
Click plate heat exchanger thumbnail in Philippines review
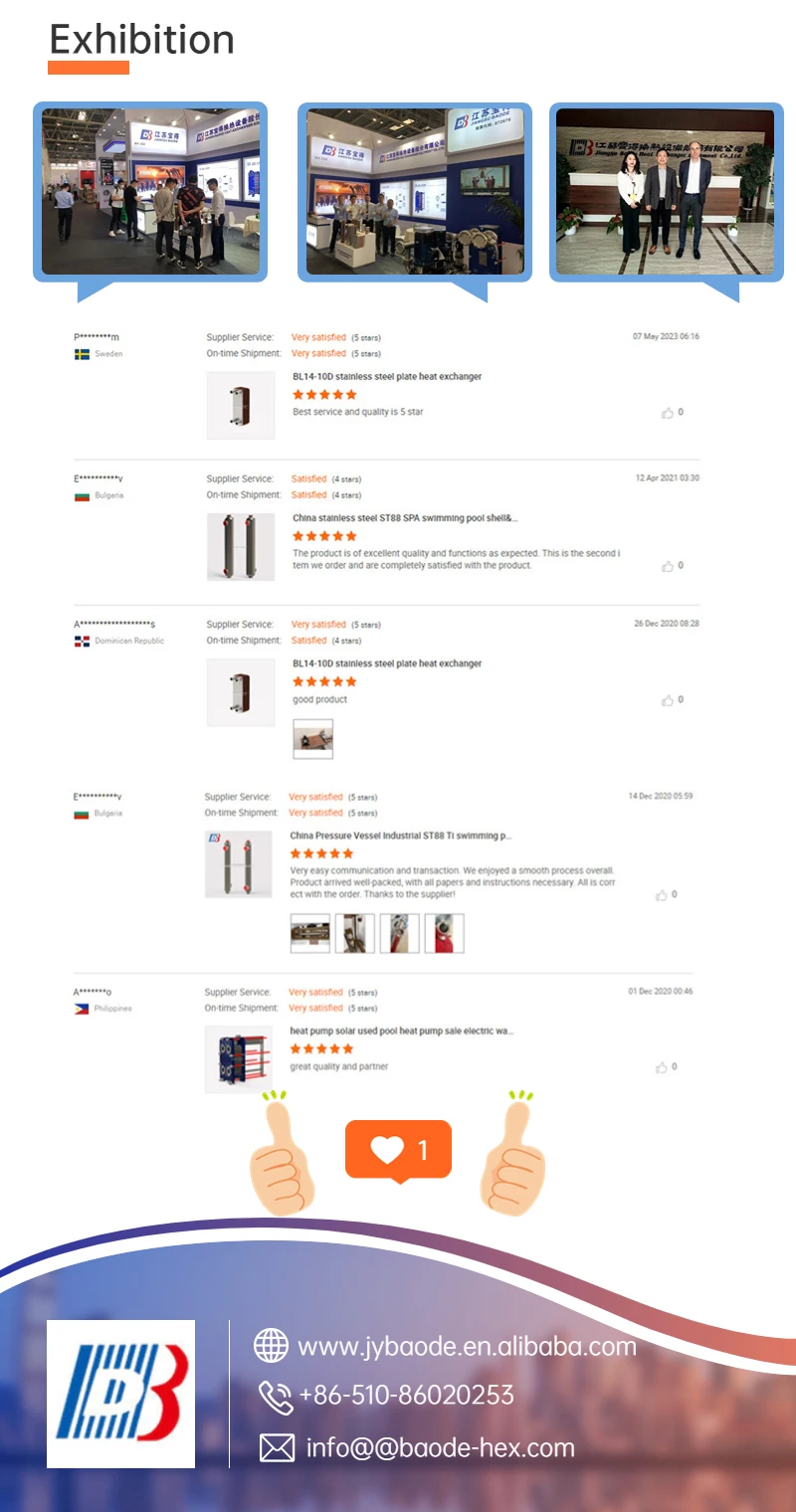[x=239, y=1060]
